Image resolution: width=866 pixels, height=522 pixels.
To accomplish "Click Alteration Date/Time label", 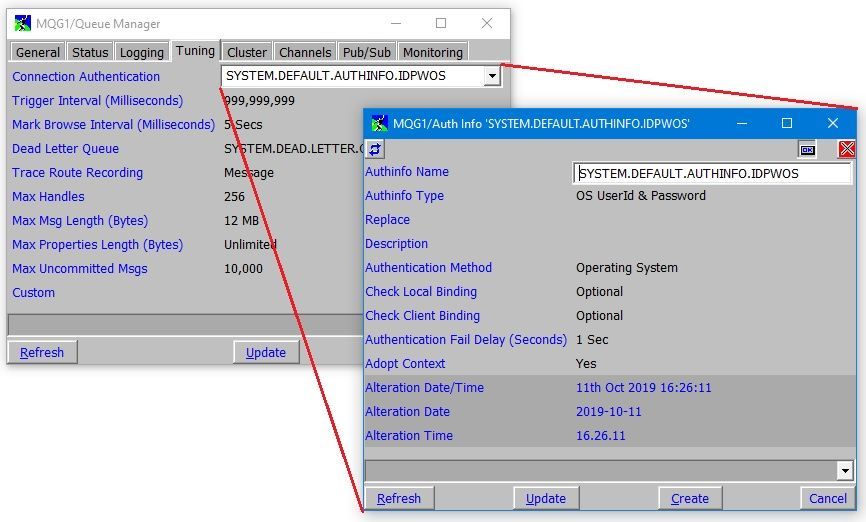I will pos(425,388).
